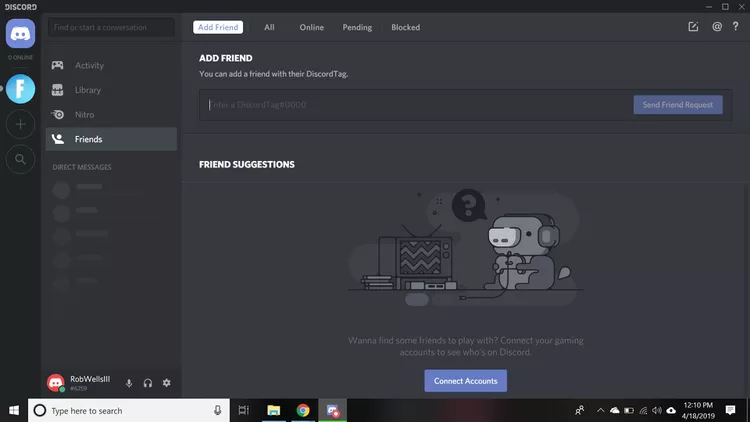Open Mentions @ icon
The height and width of the screenshot is (422, 750).
pos(717,27)
